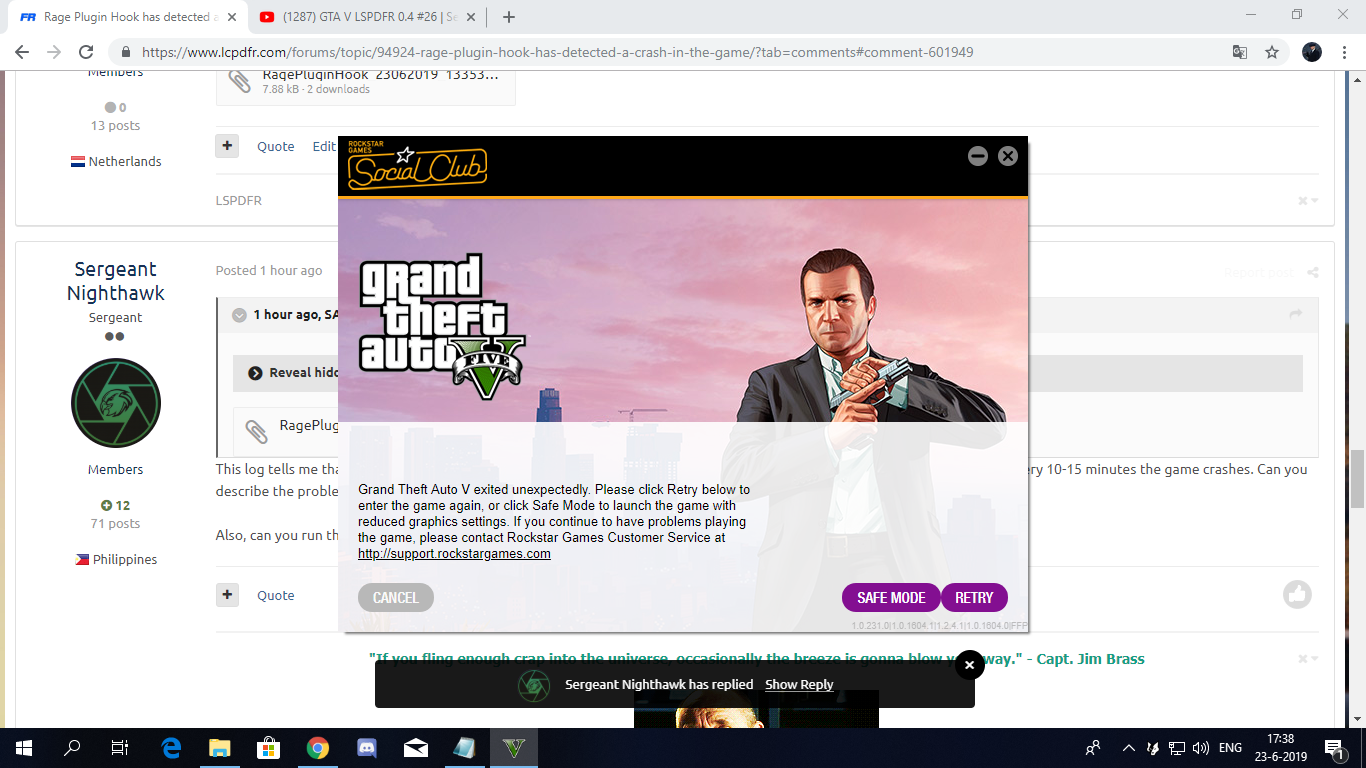Open the Chrome three-dot menu
Image resolution: width=1366 pixels, height=768 pixels.
click(1344, 52)
